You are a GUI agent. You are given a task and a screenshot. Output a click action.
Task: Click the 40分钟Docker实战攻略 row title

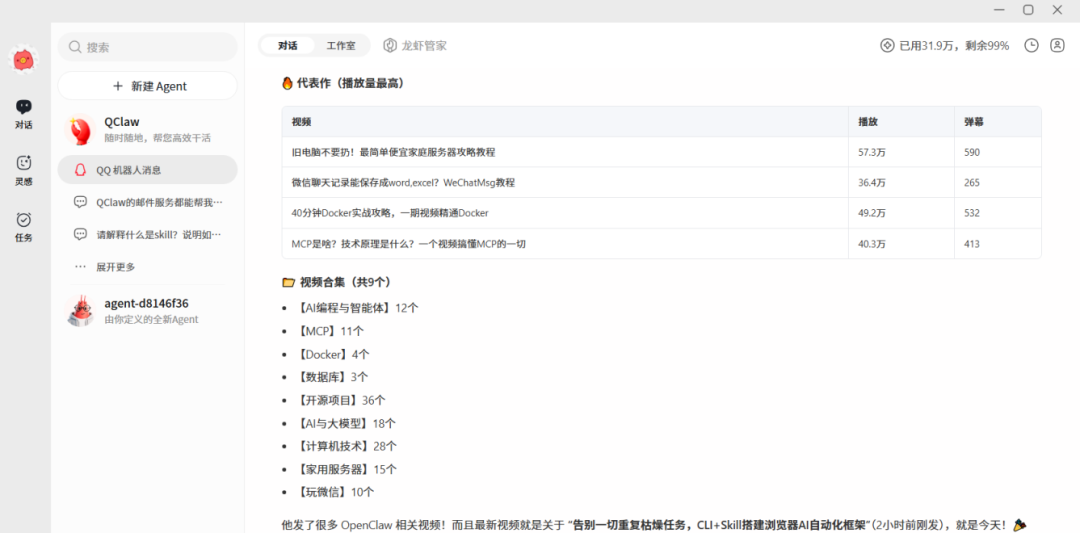[390, 213]
